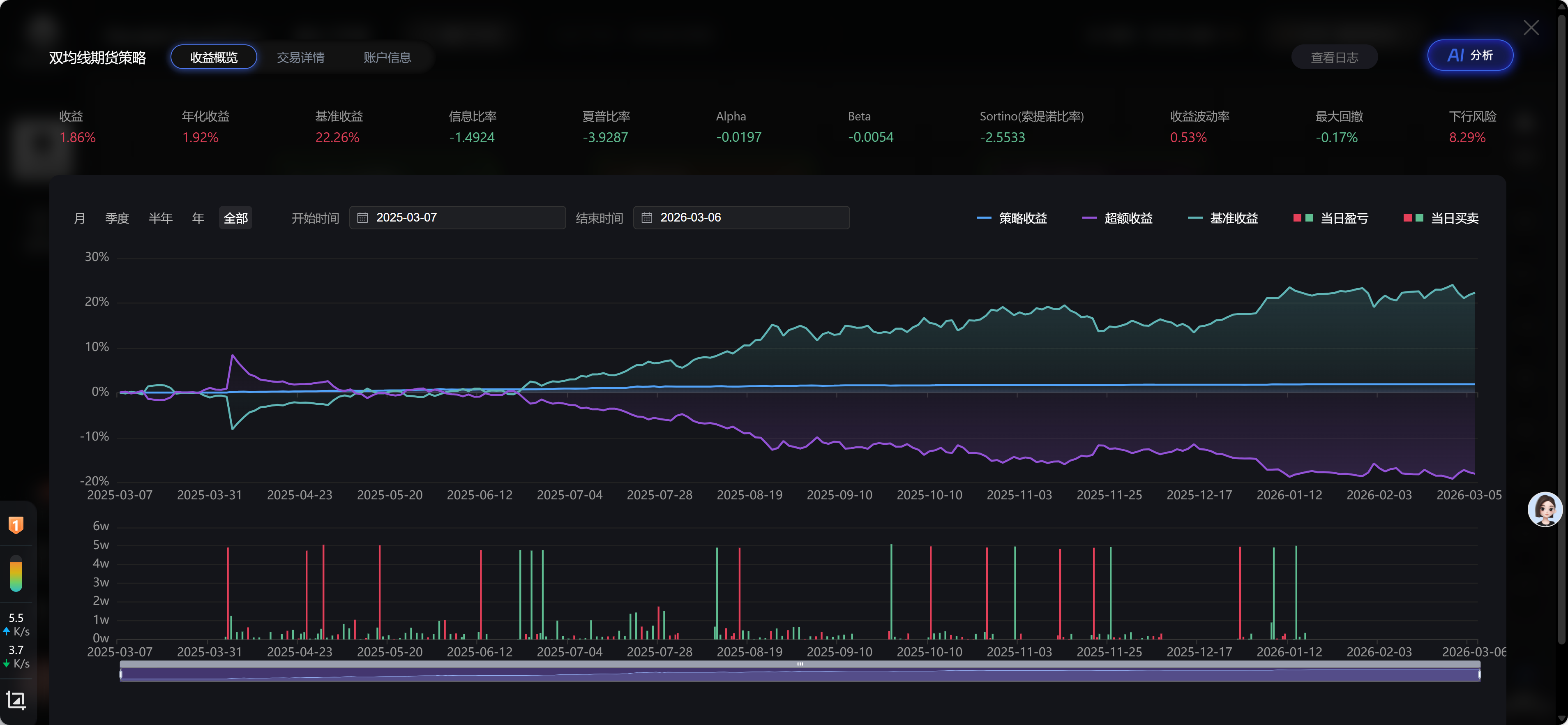This screenshot has width=1568, height=725.
Task: Click the teal benchmark line peak in return chart
Action: coord(1453,285)
